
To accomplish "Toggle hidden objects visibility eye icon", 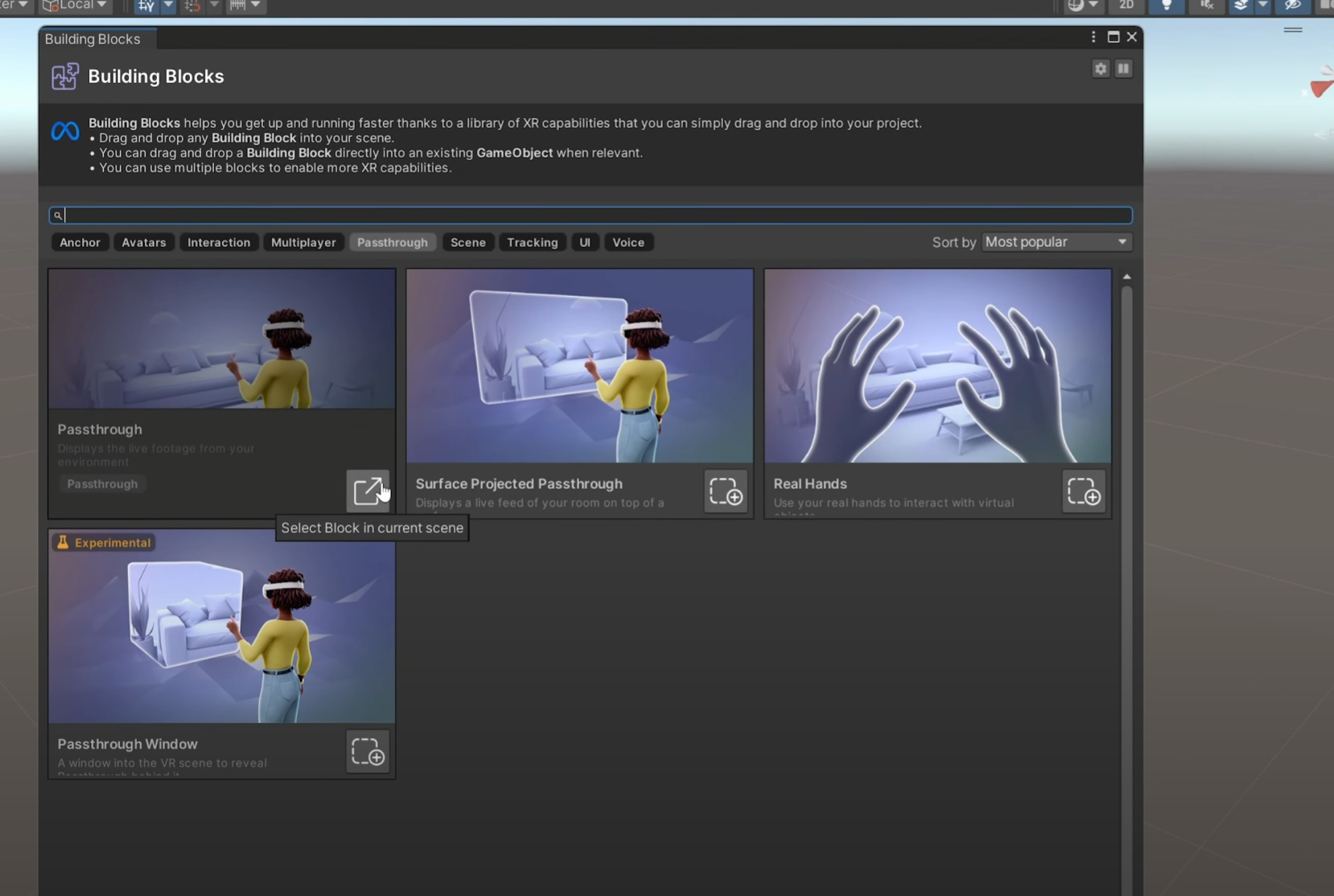I will [x=1292, y=6].
